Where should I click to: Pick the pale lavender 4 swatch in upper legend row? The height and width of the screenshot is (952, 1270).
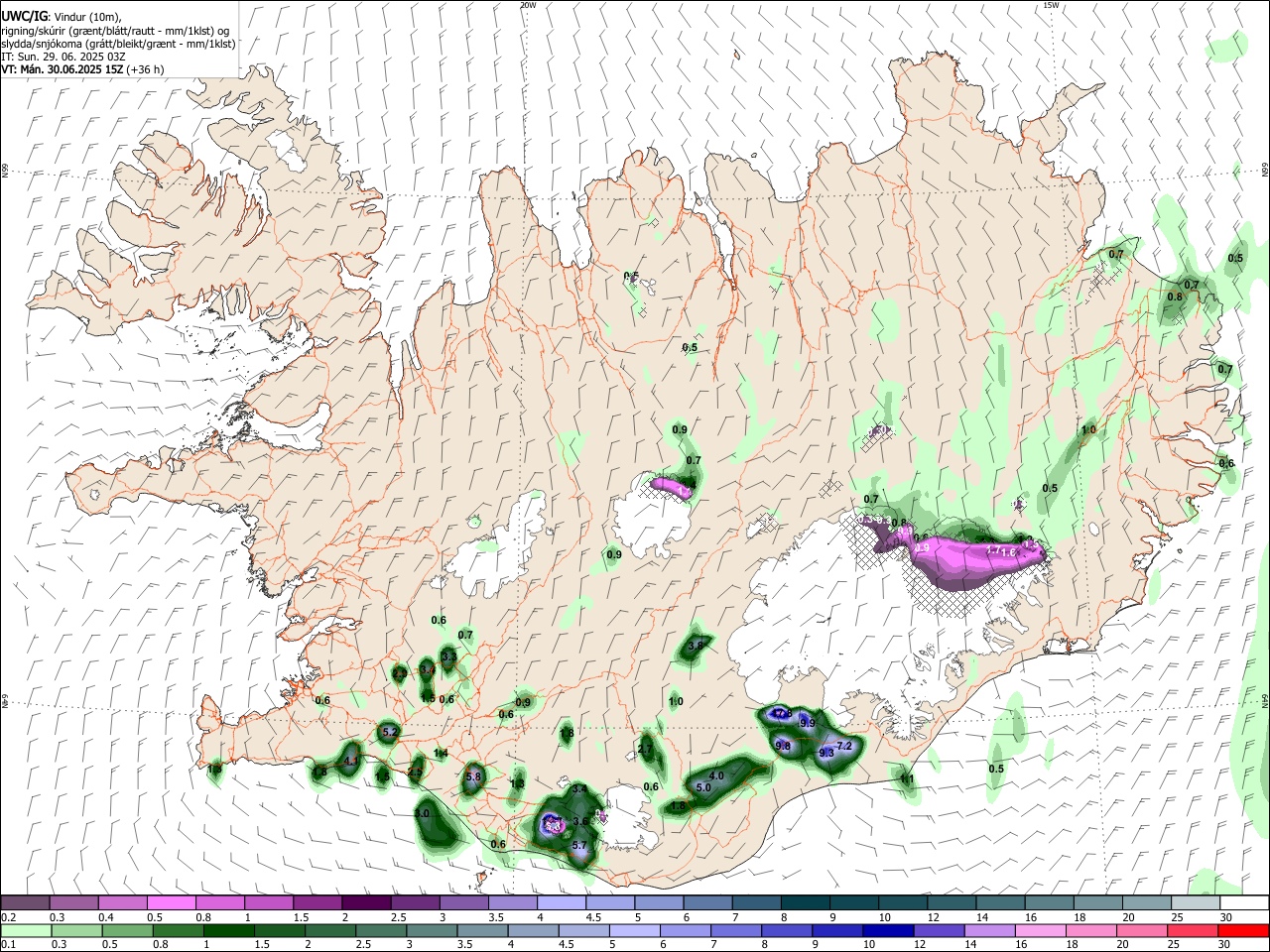pos(561,902)
